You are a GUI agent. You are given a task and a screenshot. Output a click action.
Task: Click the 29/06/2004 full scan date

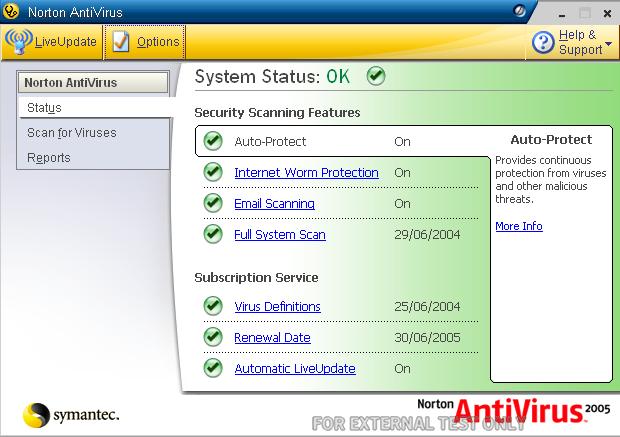[427, 235]
